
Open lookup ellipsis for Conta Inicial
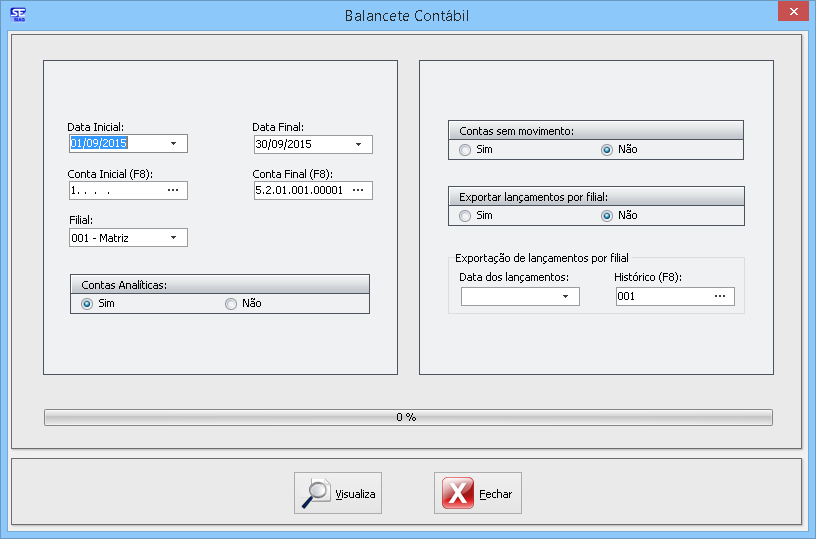click(173, 190)
